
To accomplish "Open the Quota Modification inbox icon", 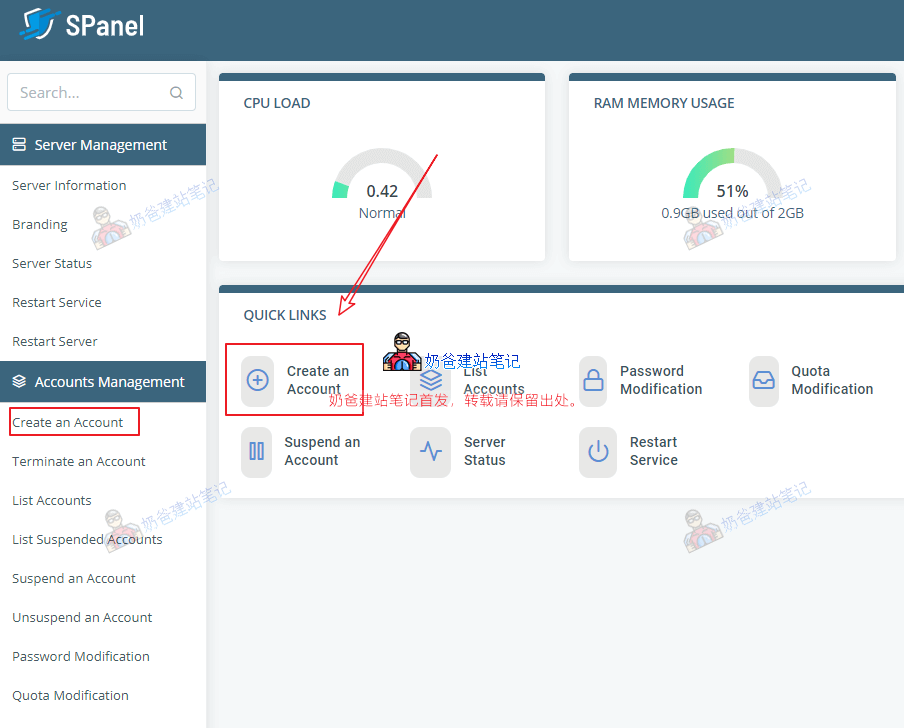I will [x=764, y=380].
